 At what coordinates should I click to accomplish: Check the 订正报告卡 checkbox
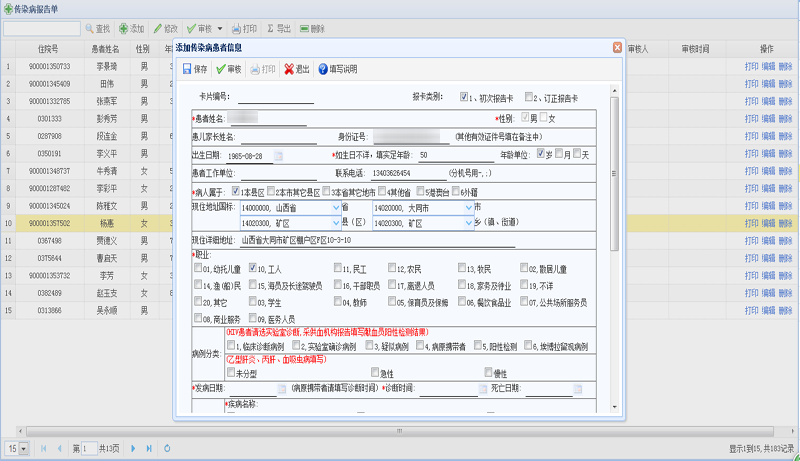tap(530, 98)
